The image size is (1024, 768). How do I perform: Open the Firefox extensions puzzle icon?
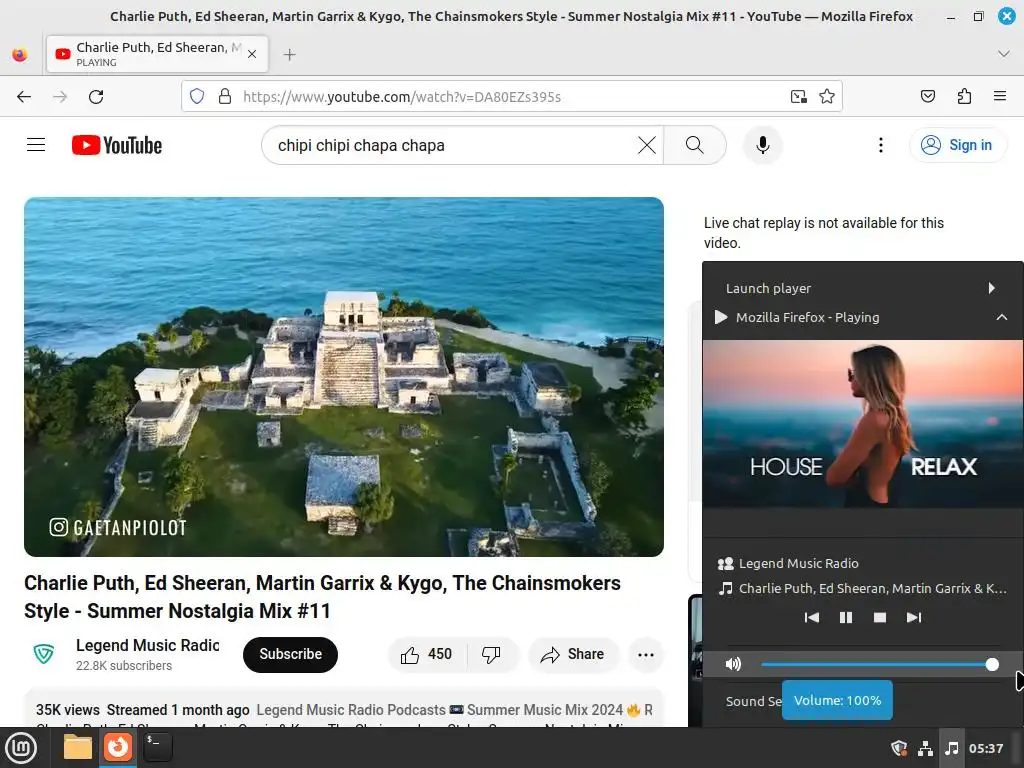pyautogui.click(x=964, y=97)
